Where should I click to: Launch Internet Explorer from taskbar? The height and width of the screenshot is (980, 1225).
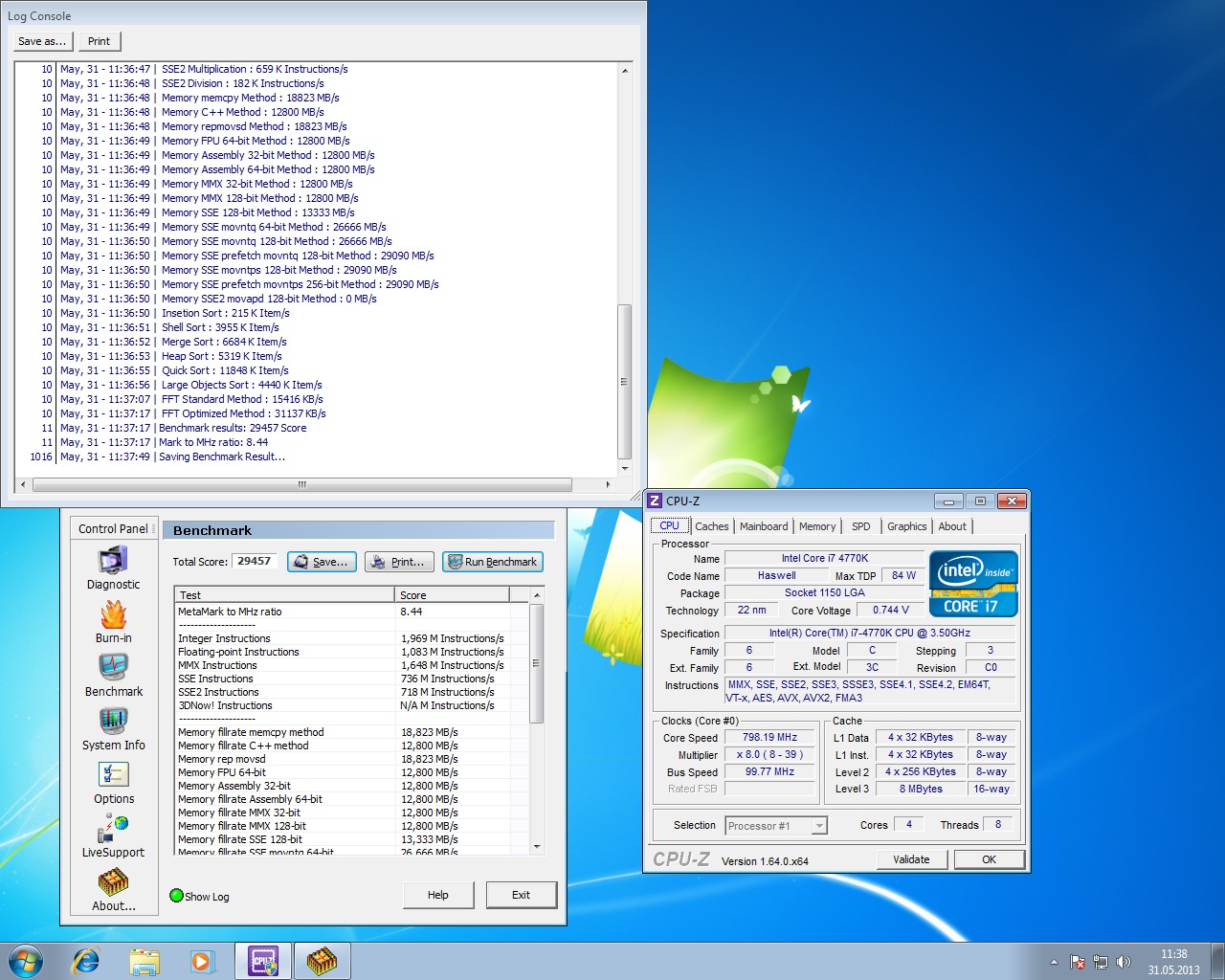(x=86, y=961)
